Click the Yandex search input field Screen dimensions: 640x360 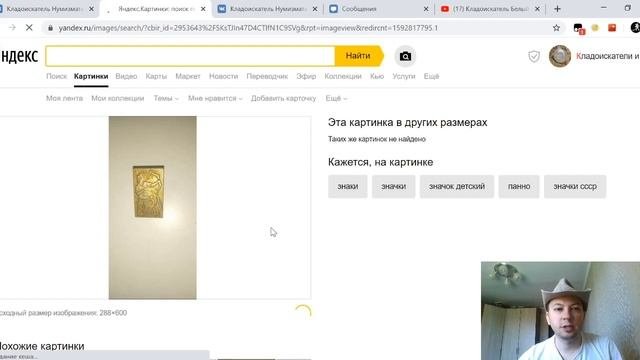(190, 56)
